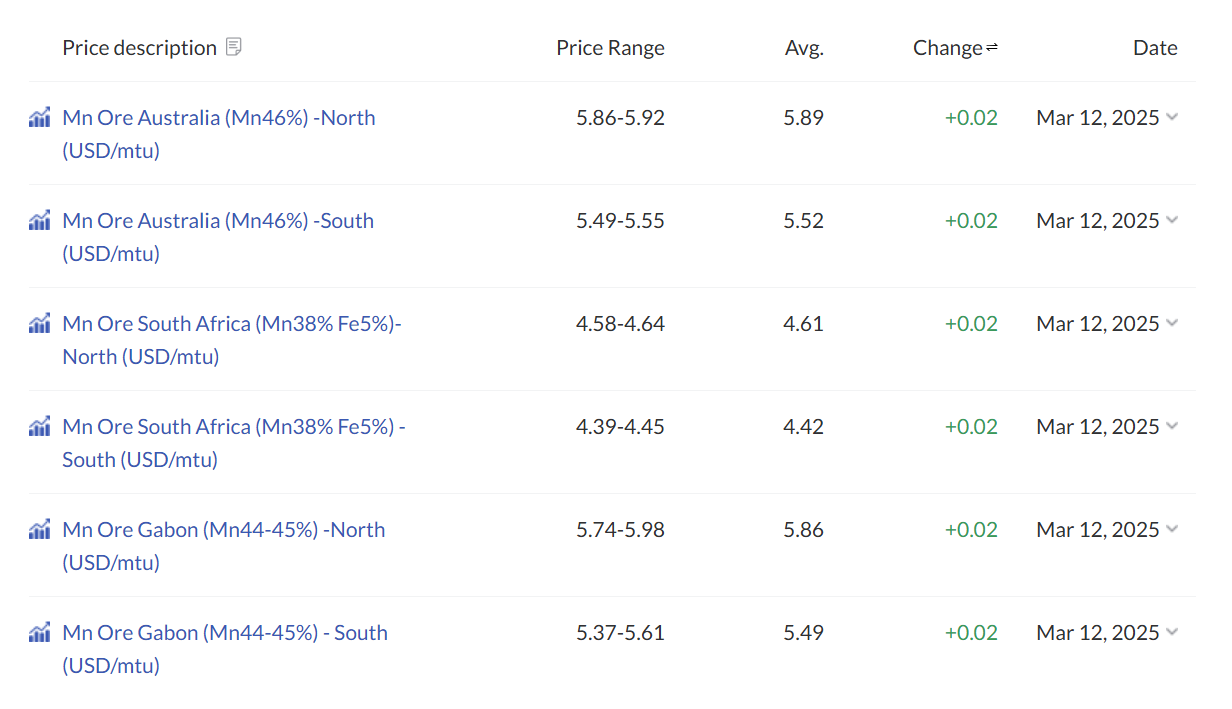This screenshot has width=1232, height=709.
Task: Open Mn Ore Gabon (Mn44-45%) - South link
Action: point(225,649)
